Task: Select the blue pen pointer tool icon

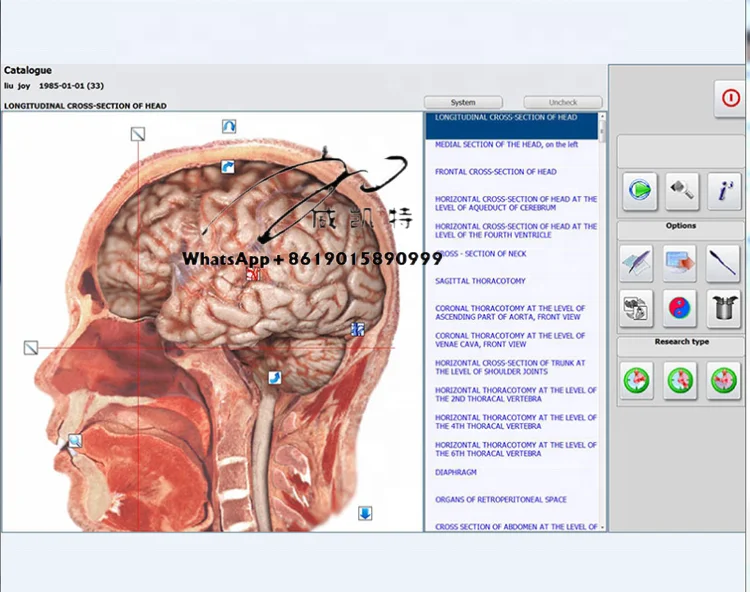Action: click(x=723, y=263)
